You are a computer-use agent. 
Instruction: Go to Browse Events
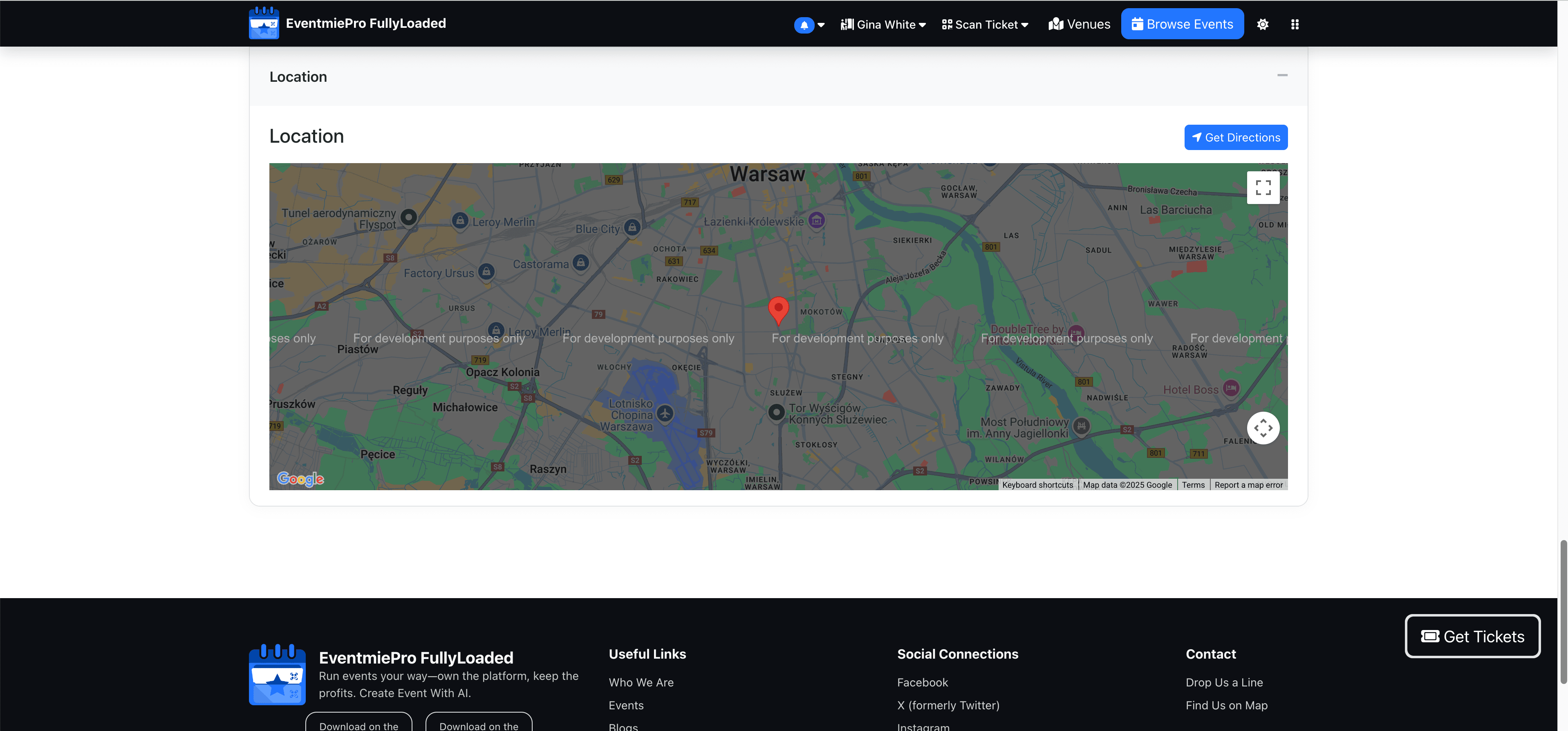1182,25
